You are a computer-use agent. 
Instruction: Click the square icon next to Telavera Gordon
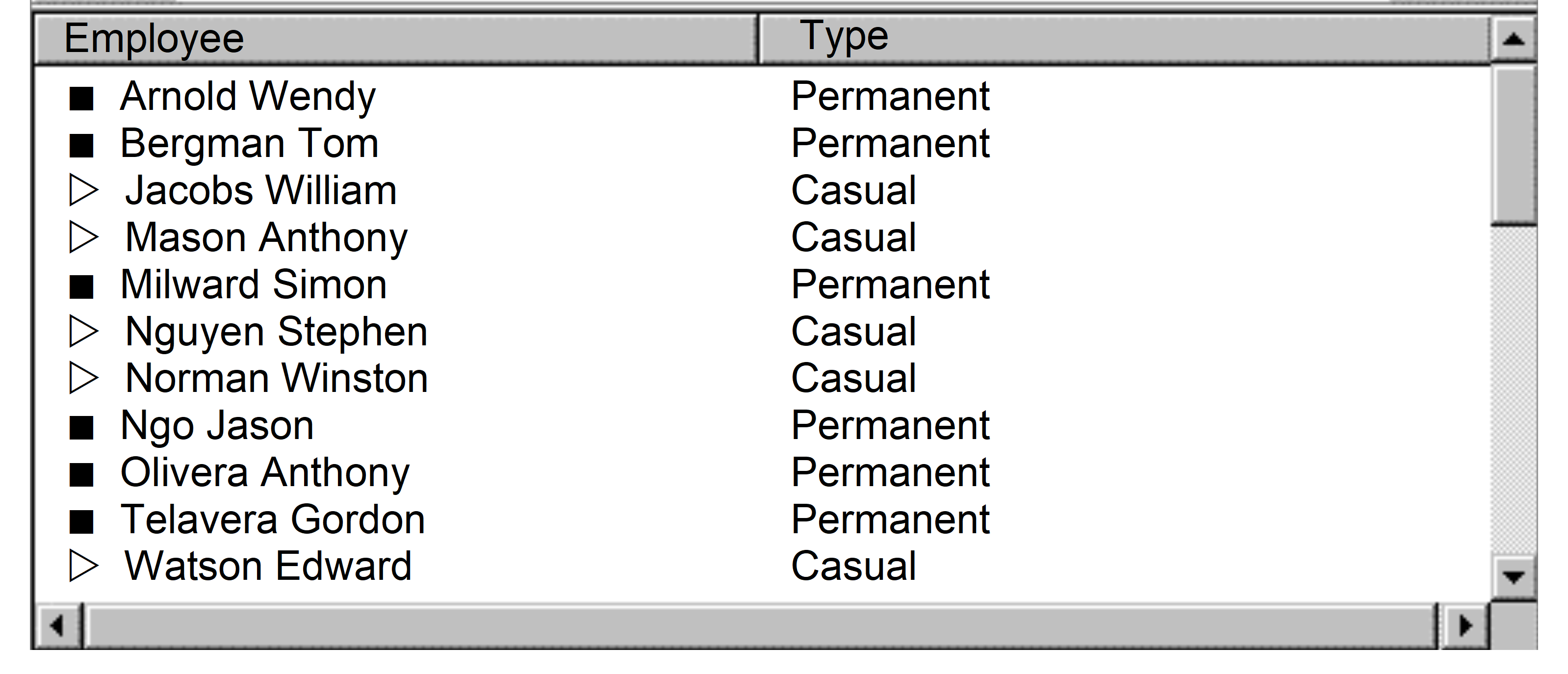[81, 522]
